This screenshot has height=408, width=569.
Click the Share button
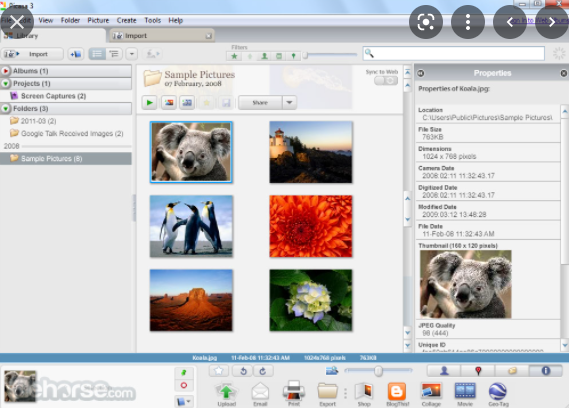(260, 103)
